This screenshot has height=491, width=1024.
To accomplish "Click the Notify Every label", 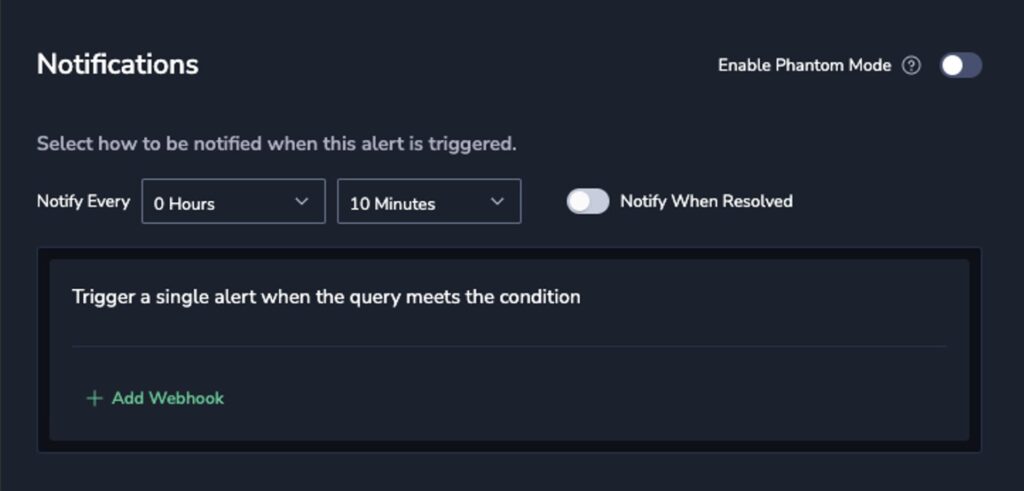I will tap(84, 201).
